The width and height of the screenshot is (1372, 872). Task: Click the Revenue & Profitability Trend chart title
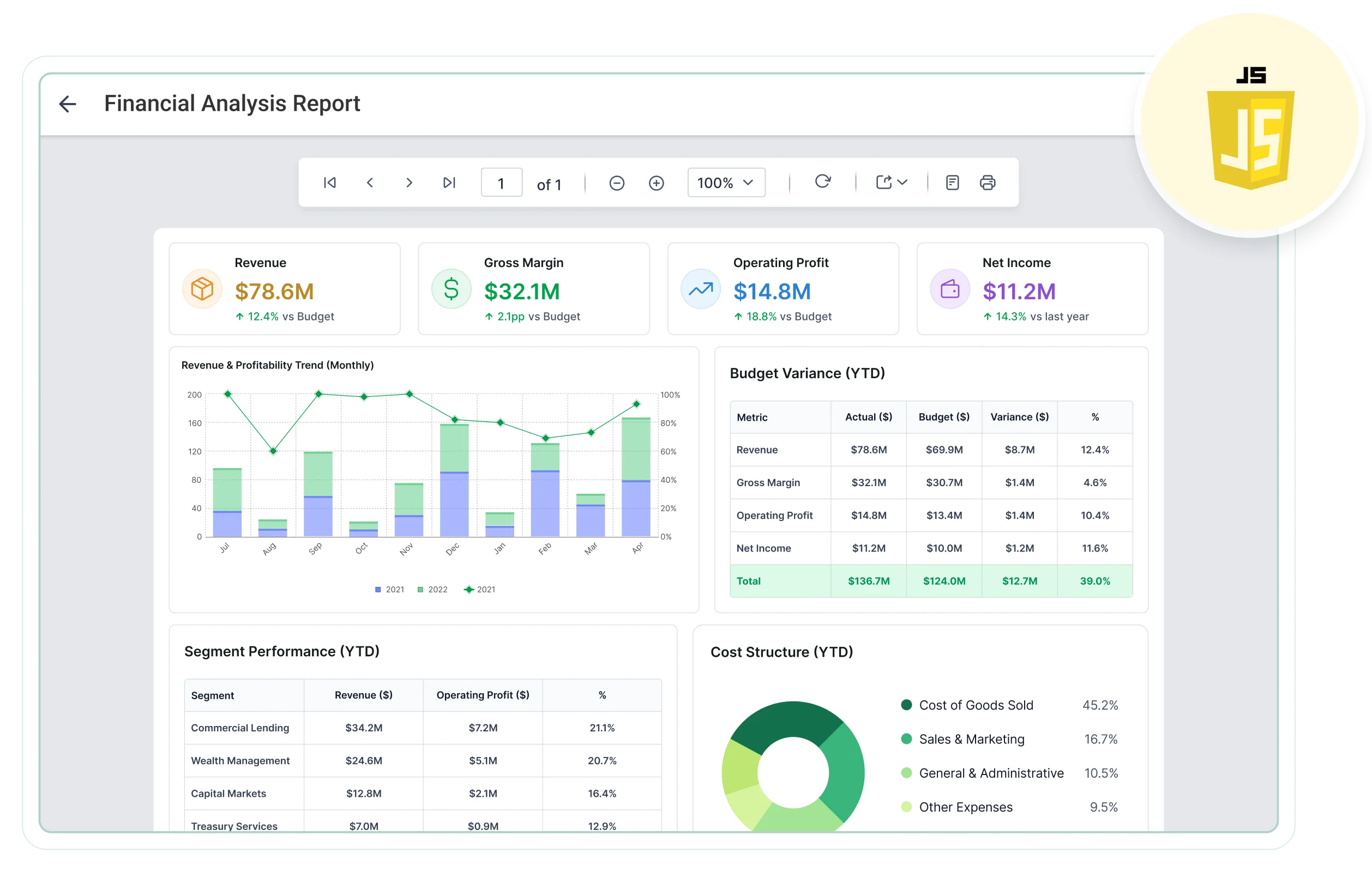coord(278,365)
